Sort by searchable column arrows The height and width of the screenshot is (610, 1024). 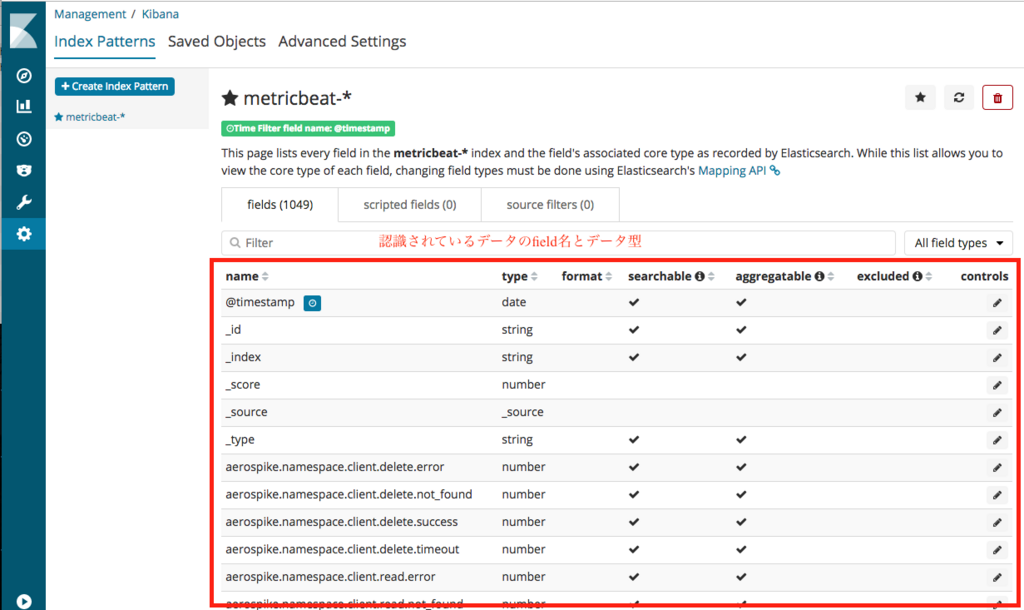pos(711,277)
